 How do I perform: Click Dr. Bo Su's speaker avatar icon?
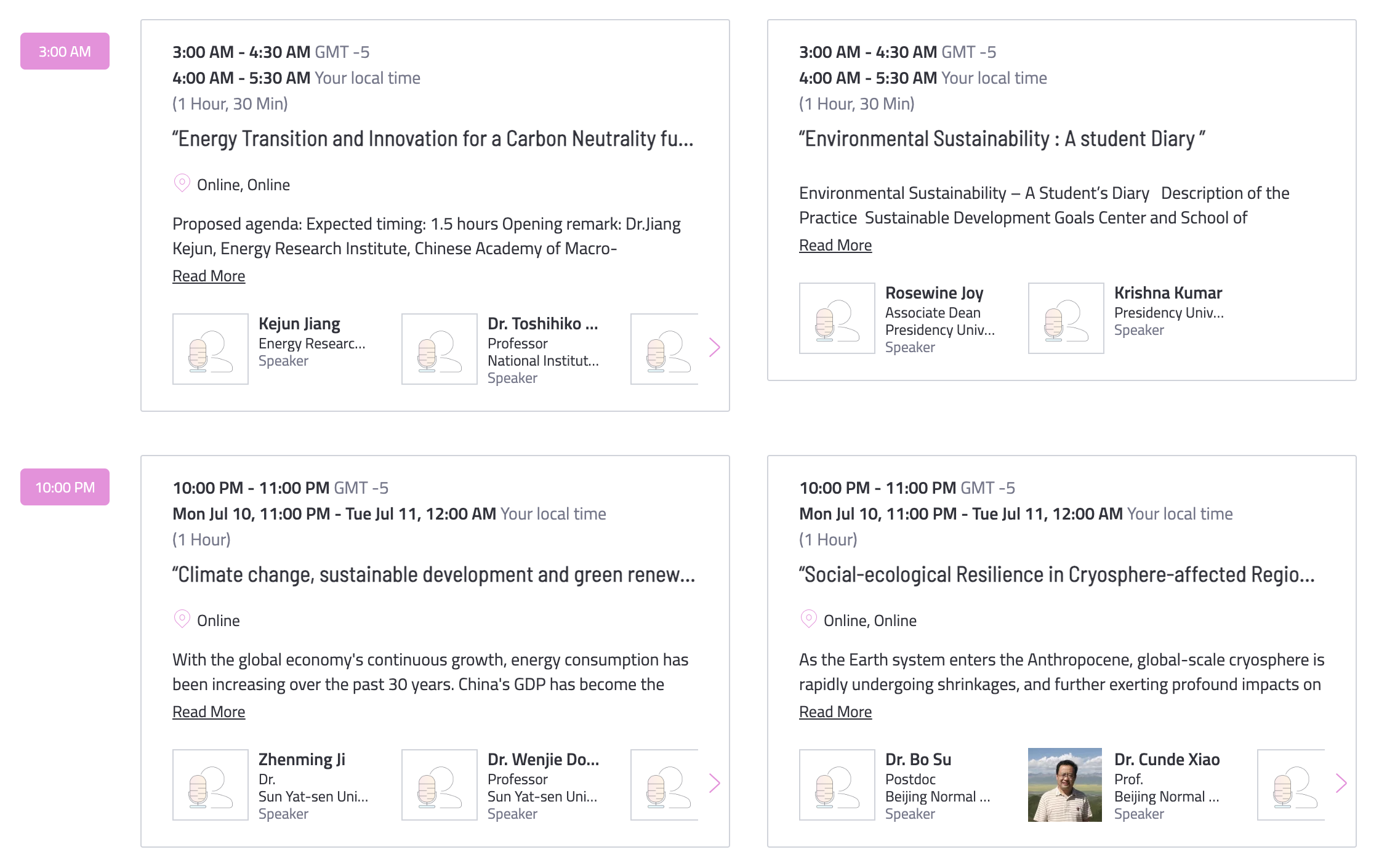point(837,785)
